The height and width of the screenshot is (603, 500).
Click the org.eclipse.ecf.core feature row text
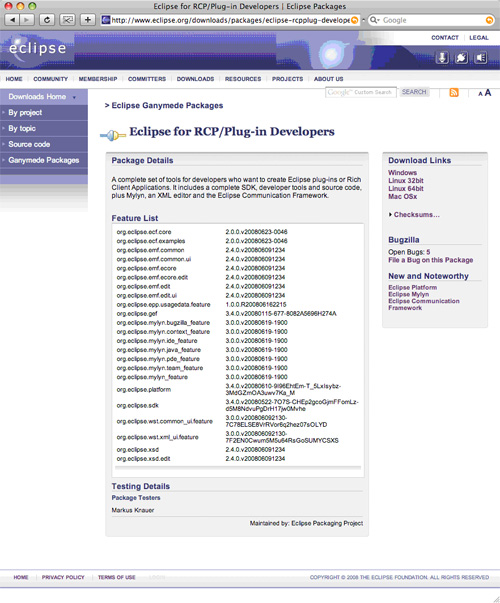click(x=144, y=232)
